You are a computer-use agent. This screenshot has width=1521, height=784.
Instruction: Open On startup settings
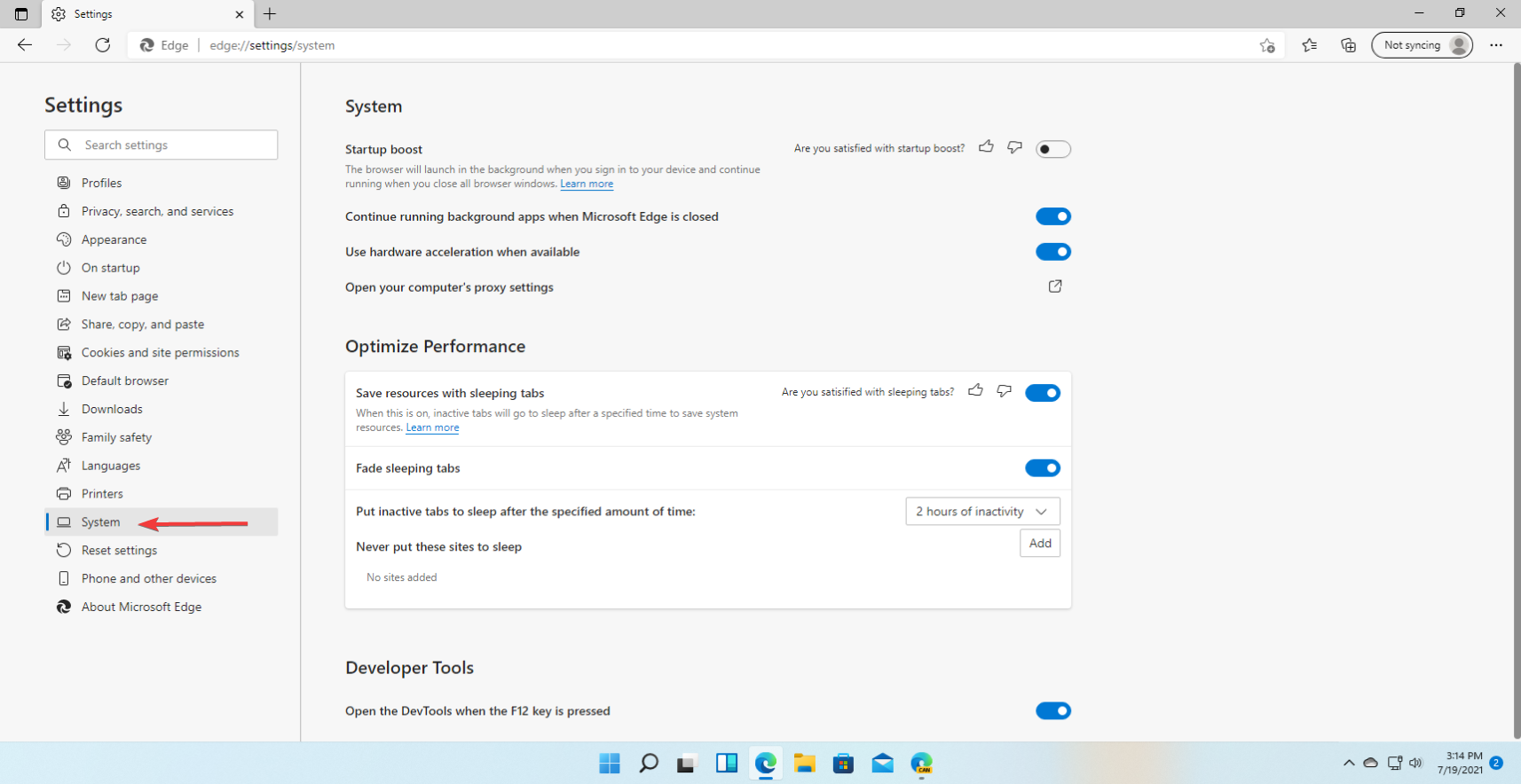pyautogui.click(x=162, y=268)
